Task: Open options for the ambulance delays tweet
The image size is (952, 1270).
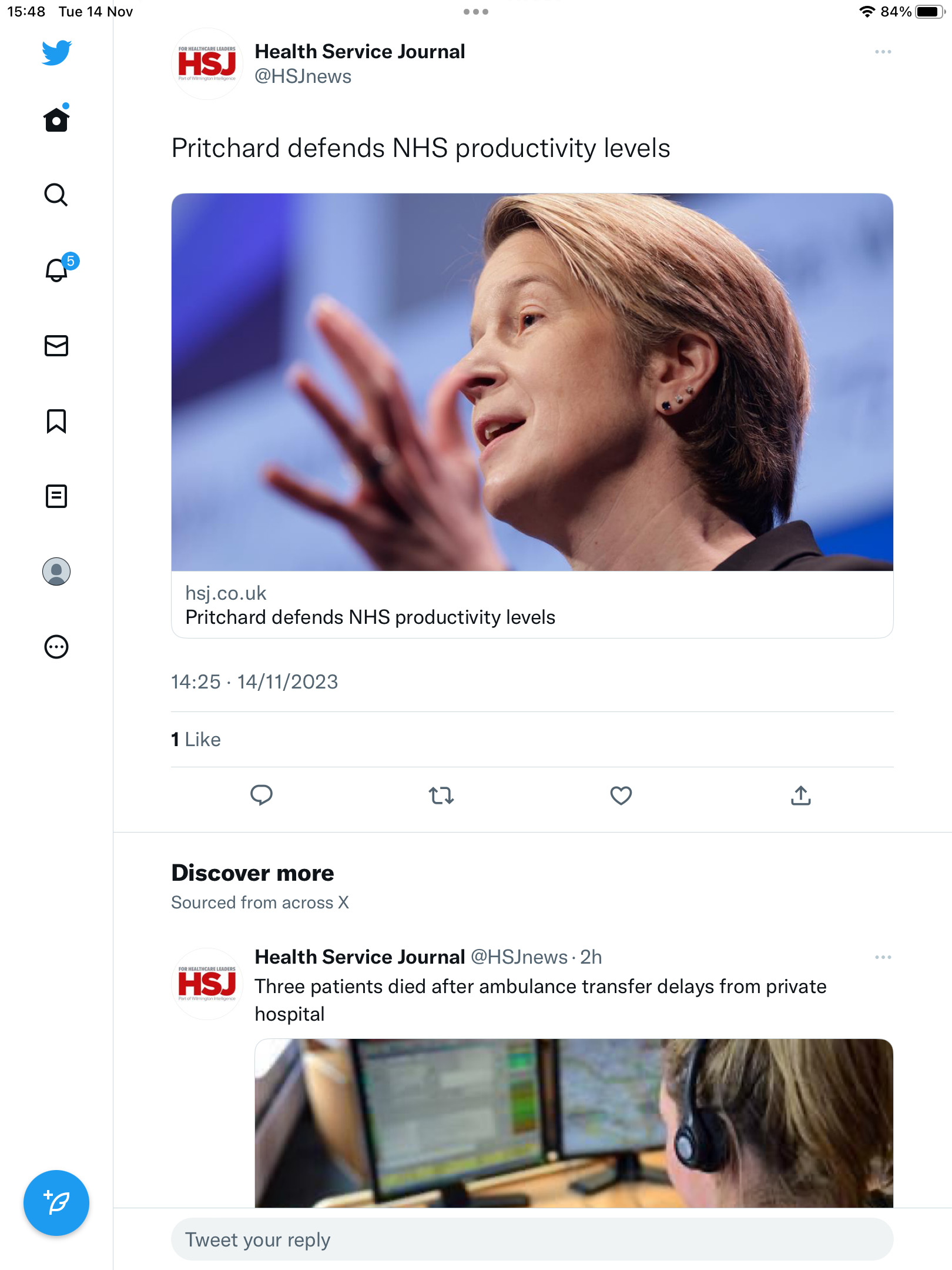Action: tap(883, 957)
